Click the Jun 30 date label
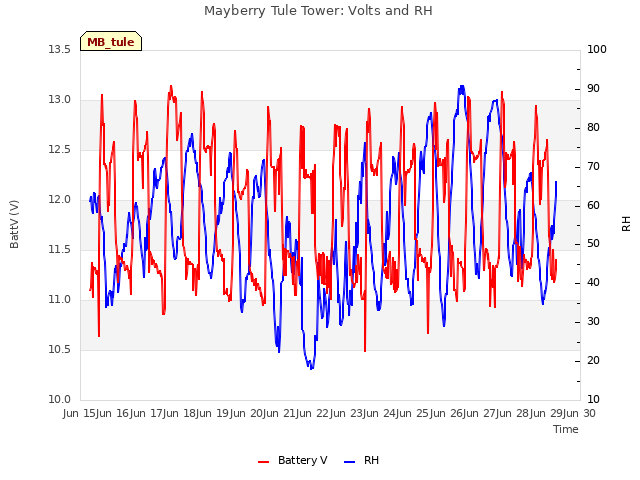This screenshot has height=480, width=640. [579, 413]
